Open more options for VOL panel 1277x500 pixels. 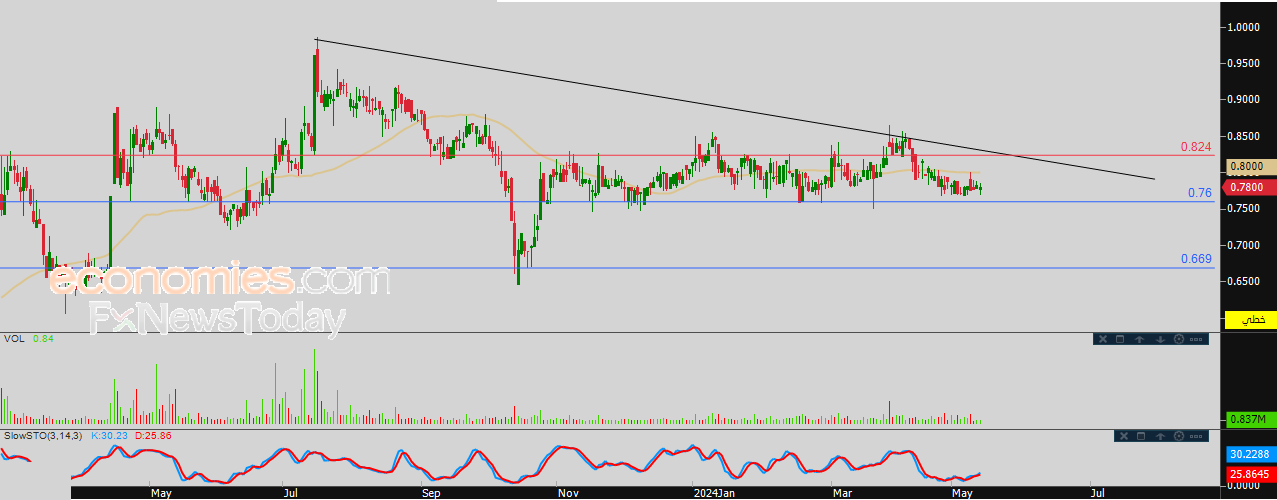pos(1196,339)
